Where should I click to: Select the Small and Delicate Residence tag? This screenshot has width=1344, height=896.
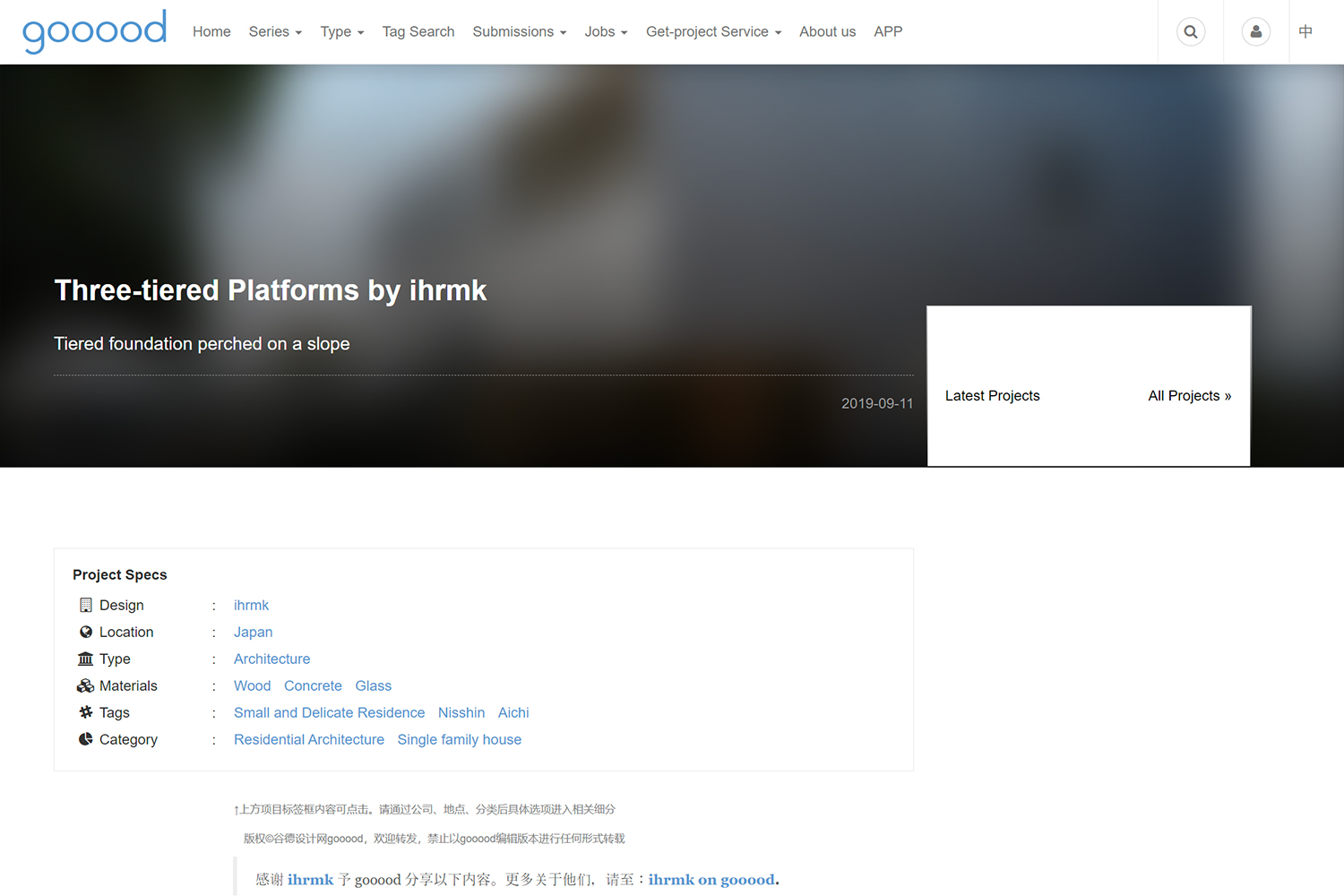point(329,713)
